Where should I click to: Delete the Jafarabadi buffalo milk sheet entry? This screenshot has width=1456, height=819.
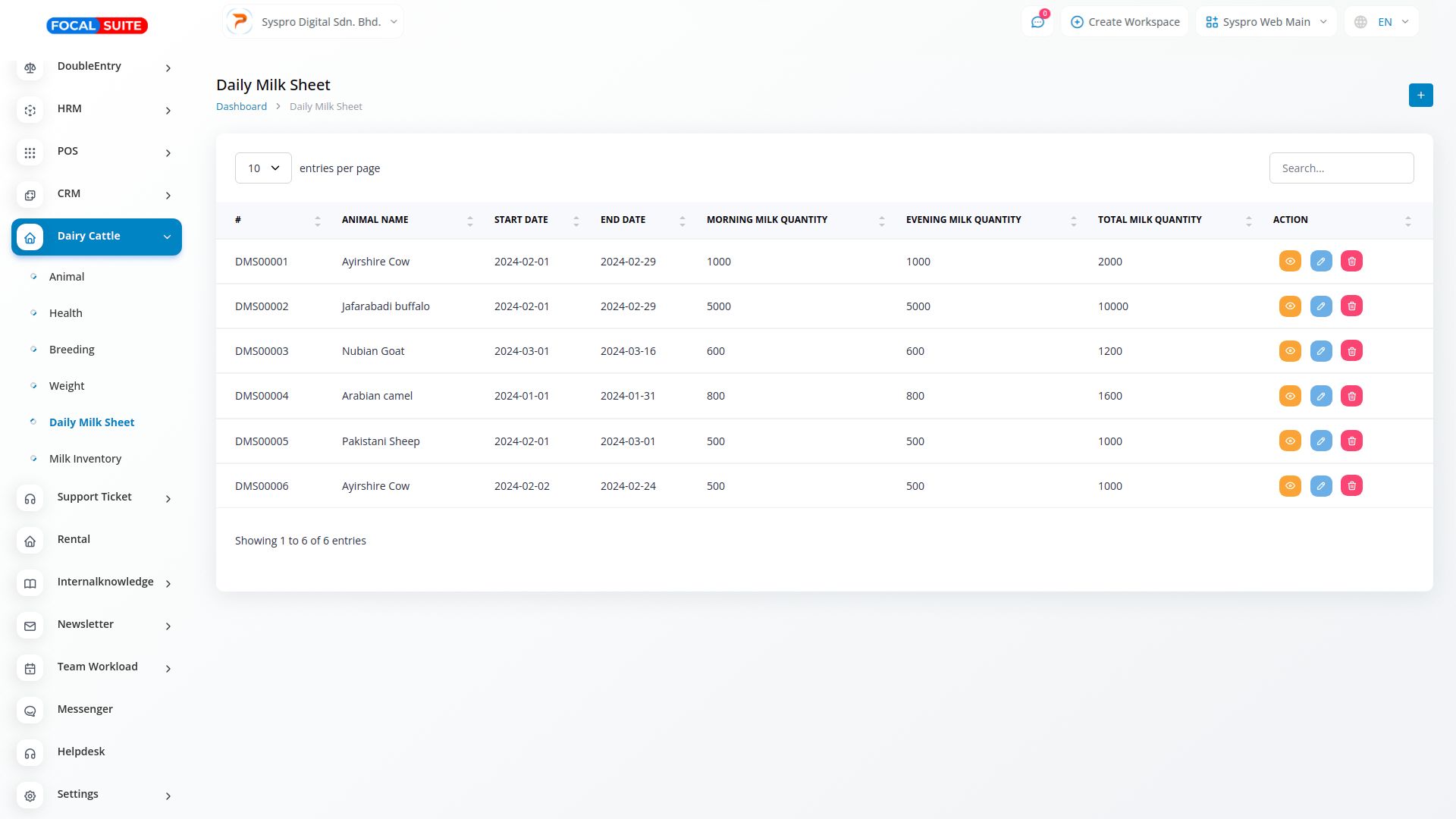(x=1351, y=306)
